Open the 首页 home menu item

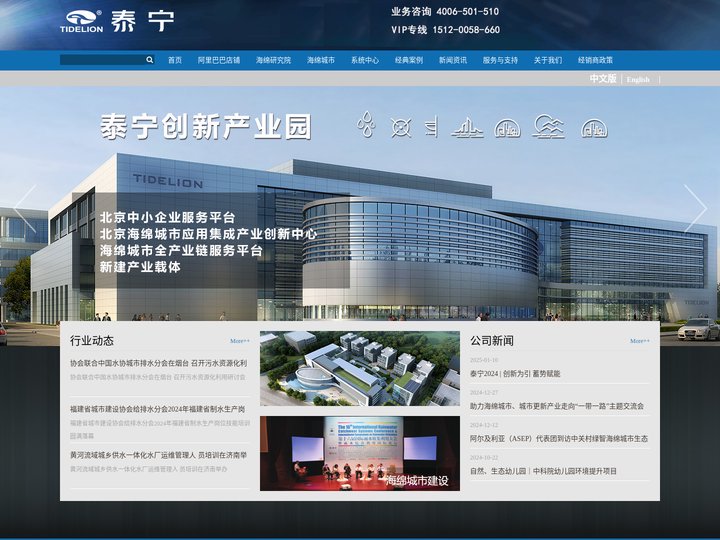pyautogui.click(x=175, y=60)
